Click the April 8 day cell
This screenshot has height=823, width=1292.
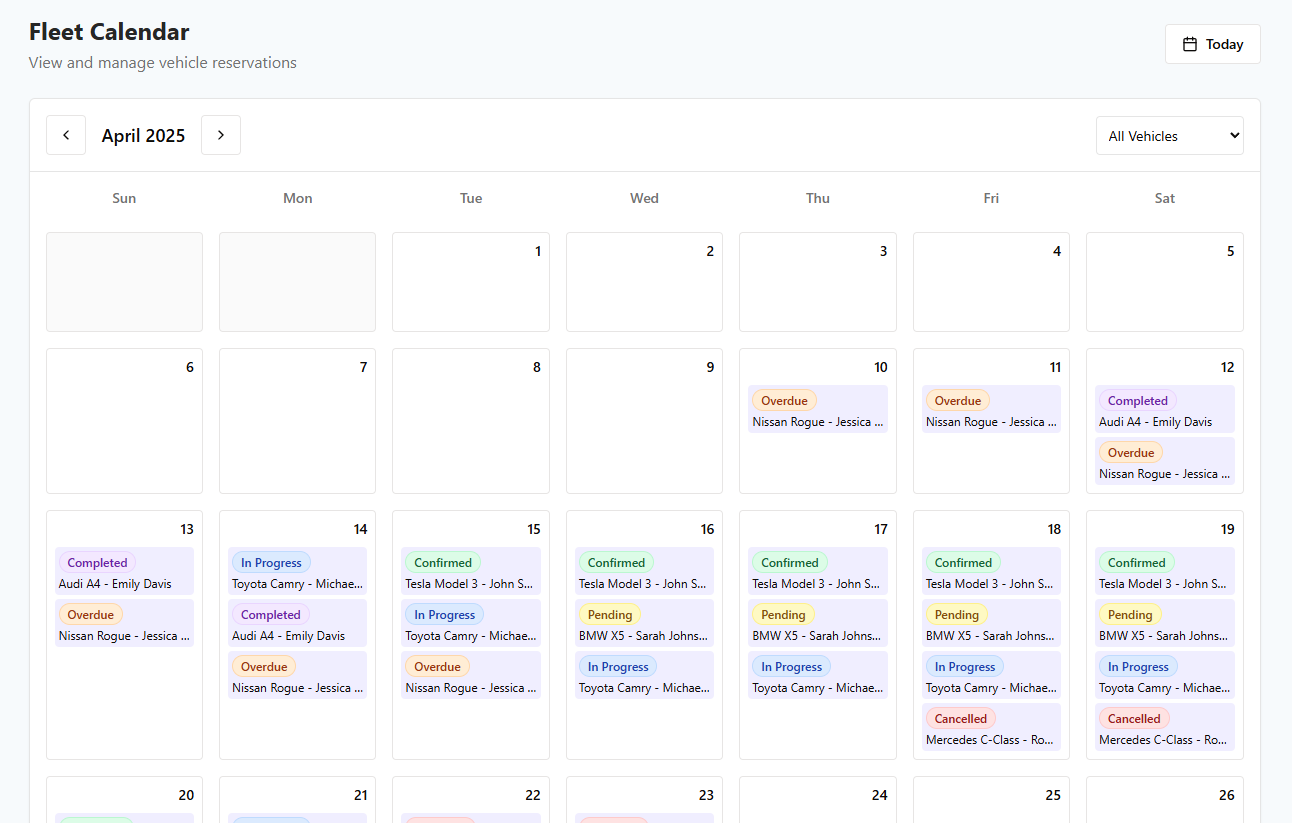[x=471, y=421]
